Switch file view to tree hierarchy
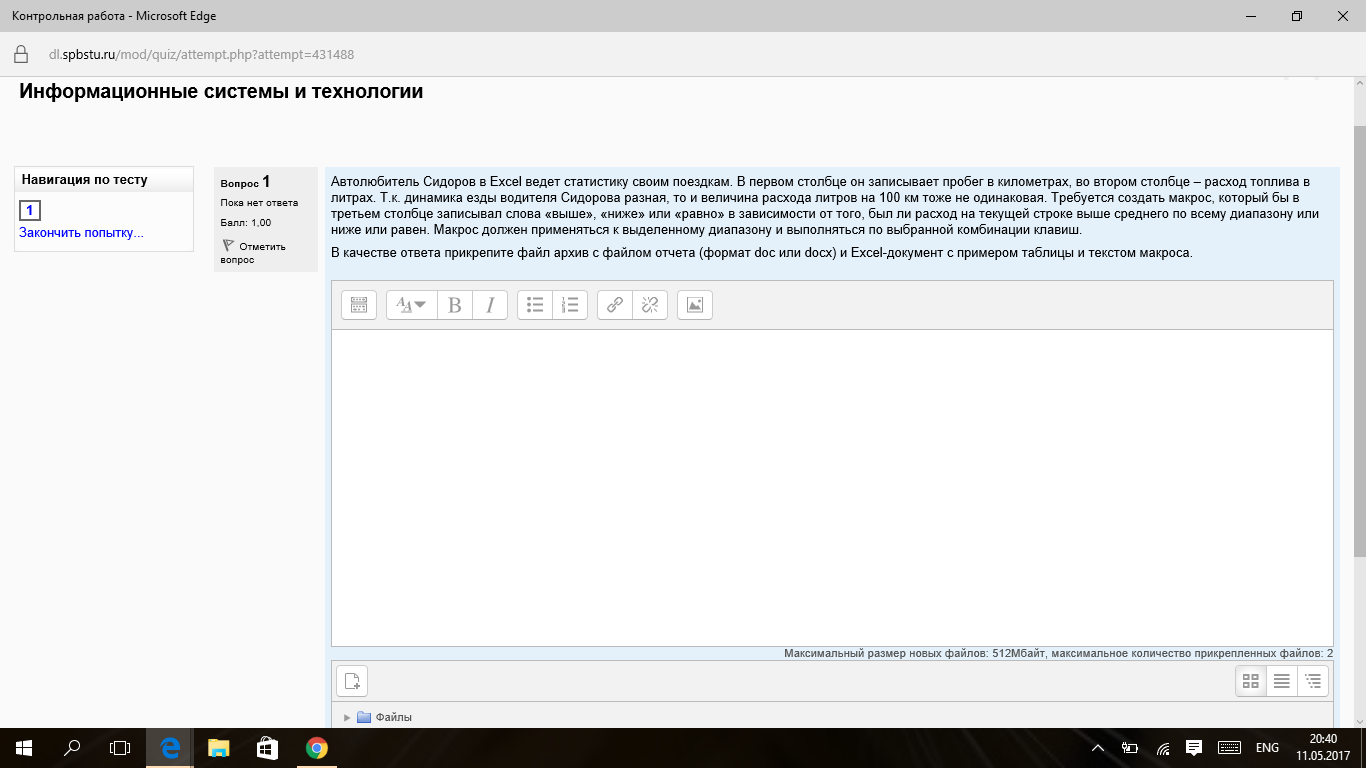Screen dimensions: 1366x768 pos(1313,681)
